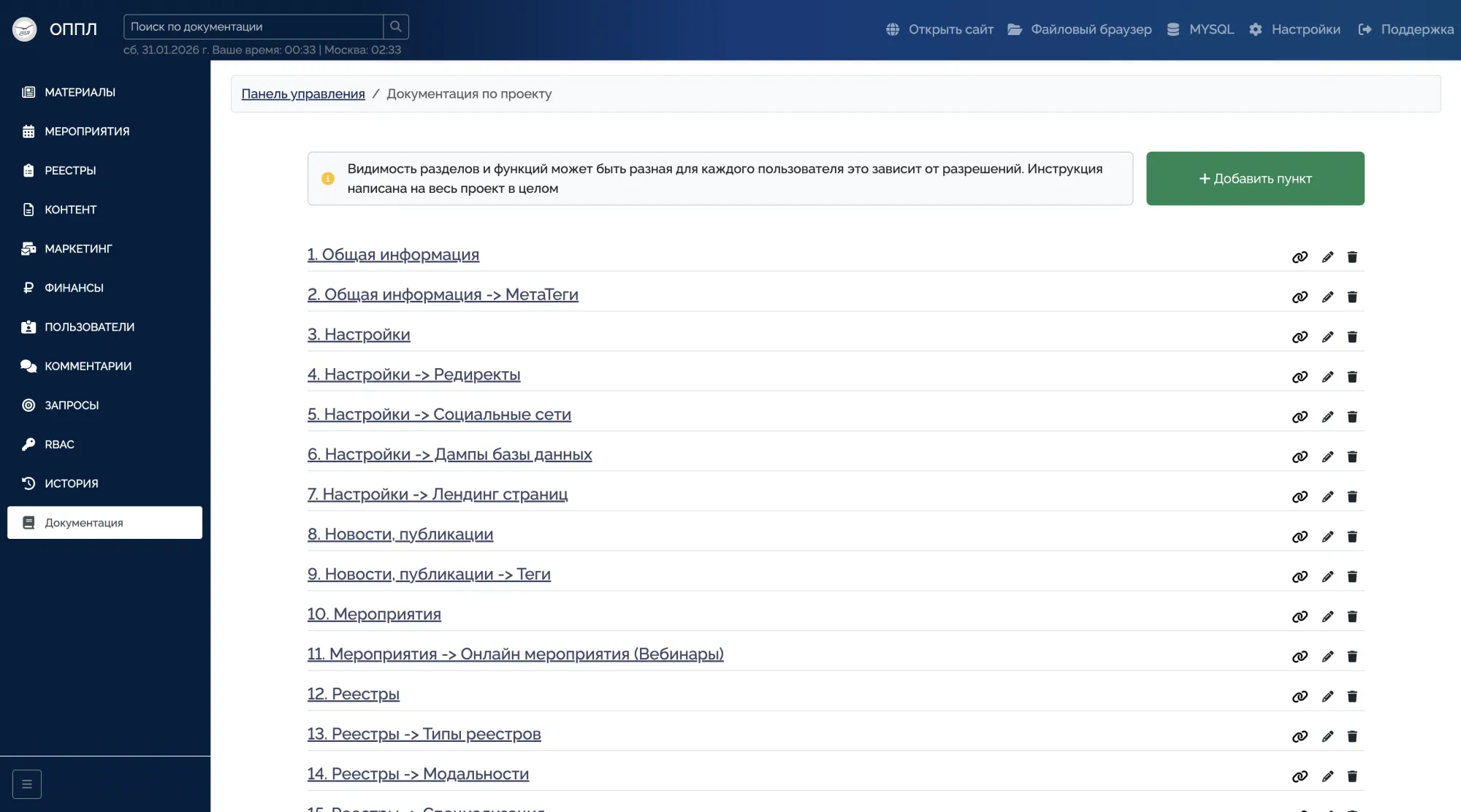Go to Панель управления breadcrumb link
The height and width of the screenshot is (812, 1461).
pos(302,93)
